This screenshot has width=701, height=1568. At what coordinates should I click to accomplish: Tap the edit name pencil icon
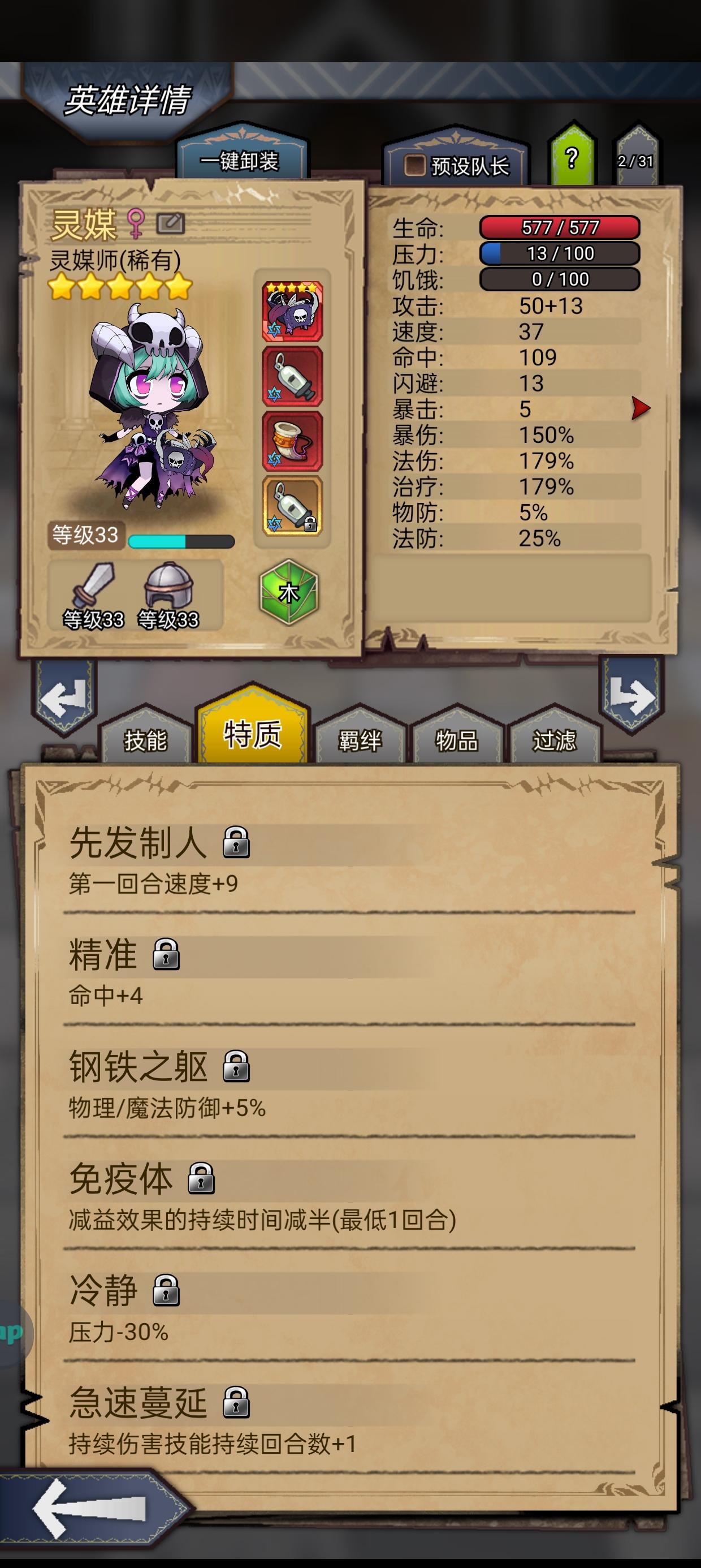[170, 223]
